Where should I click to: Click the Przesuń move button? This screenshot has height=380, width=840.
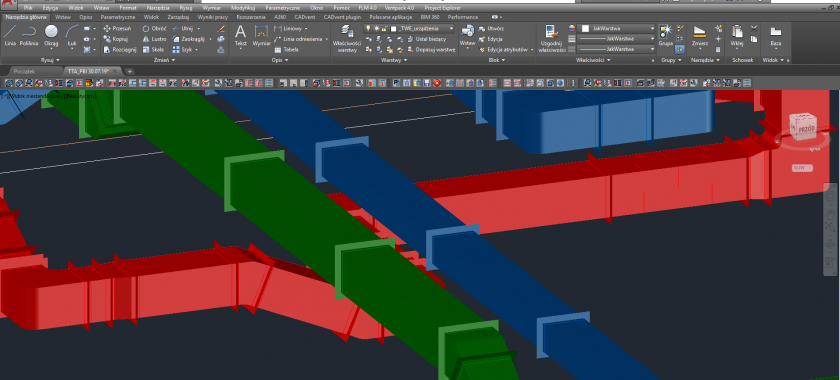(117, 28)
